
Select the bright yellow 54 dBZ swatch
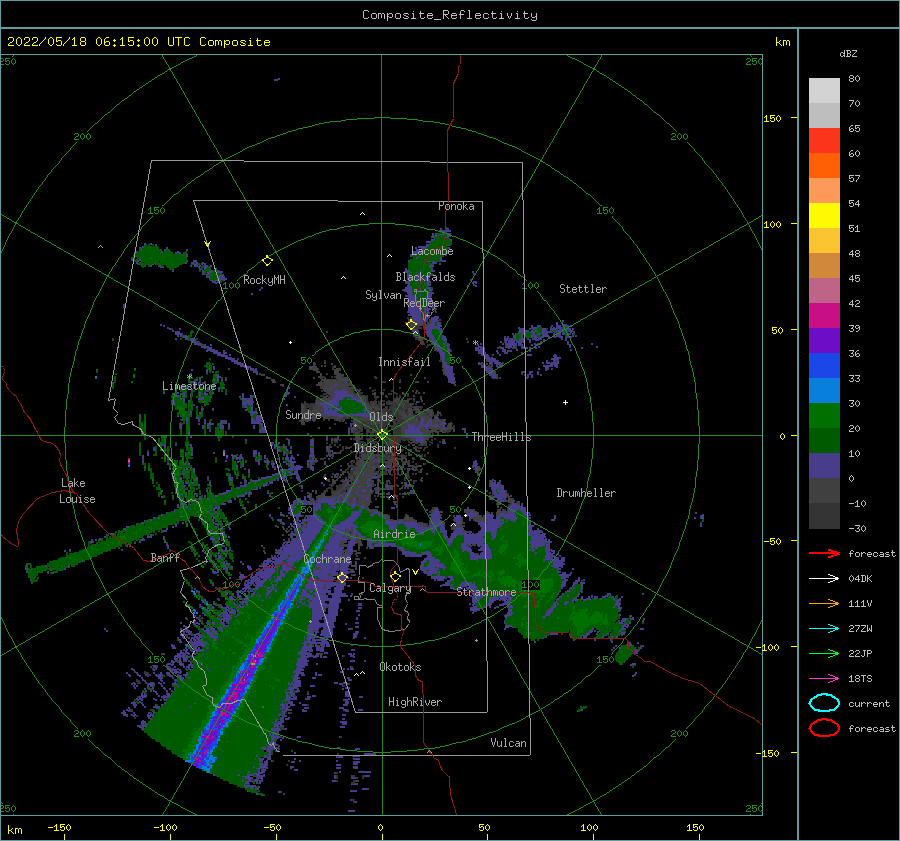point(824,215)
